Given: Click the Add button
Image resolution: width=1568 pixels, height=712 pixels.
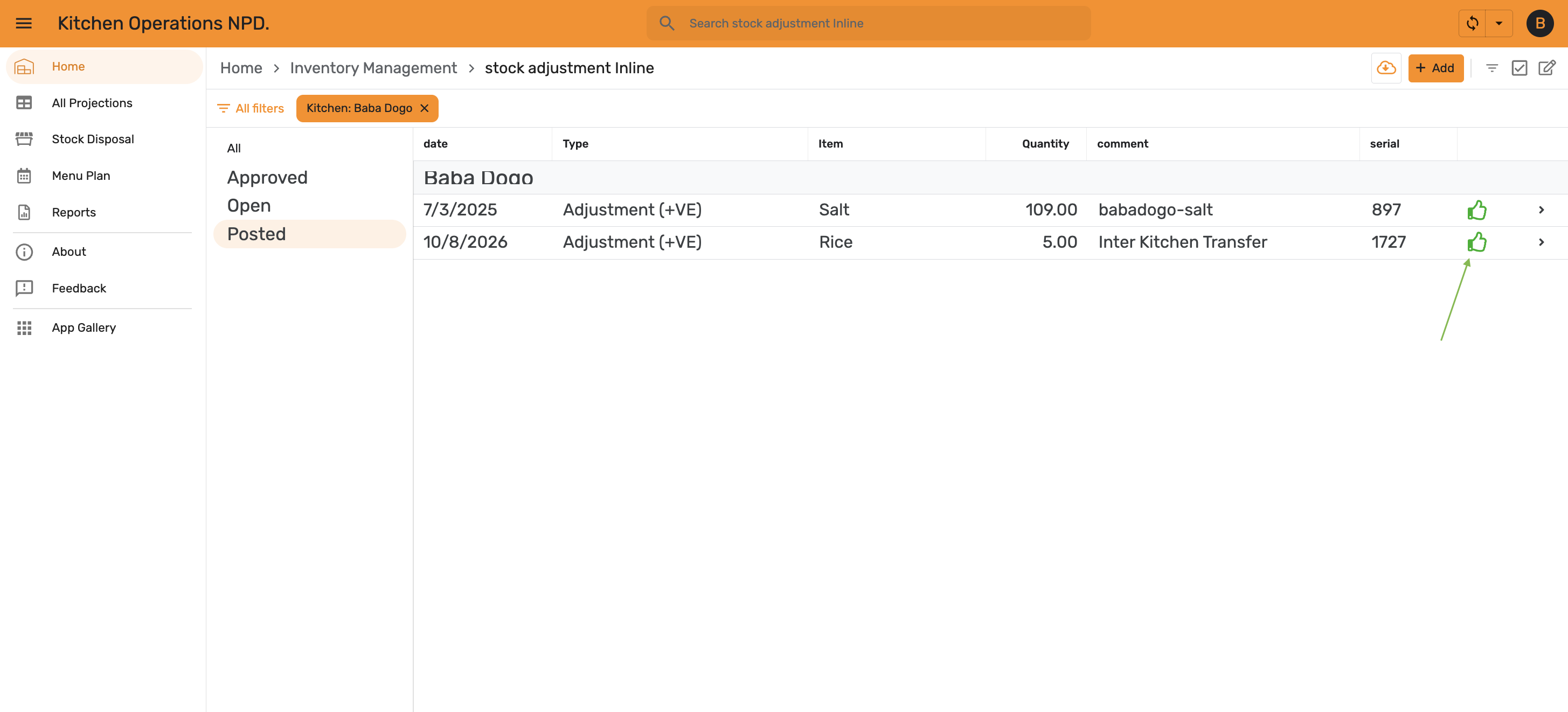Looking at the screenshot, I should point(1435,67).
